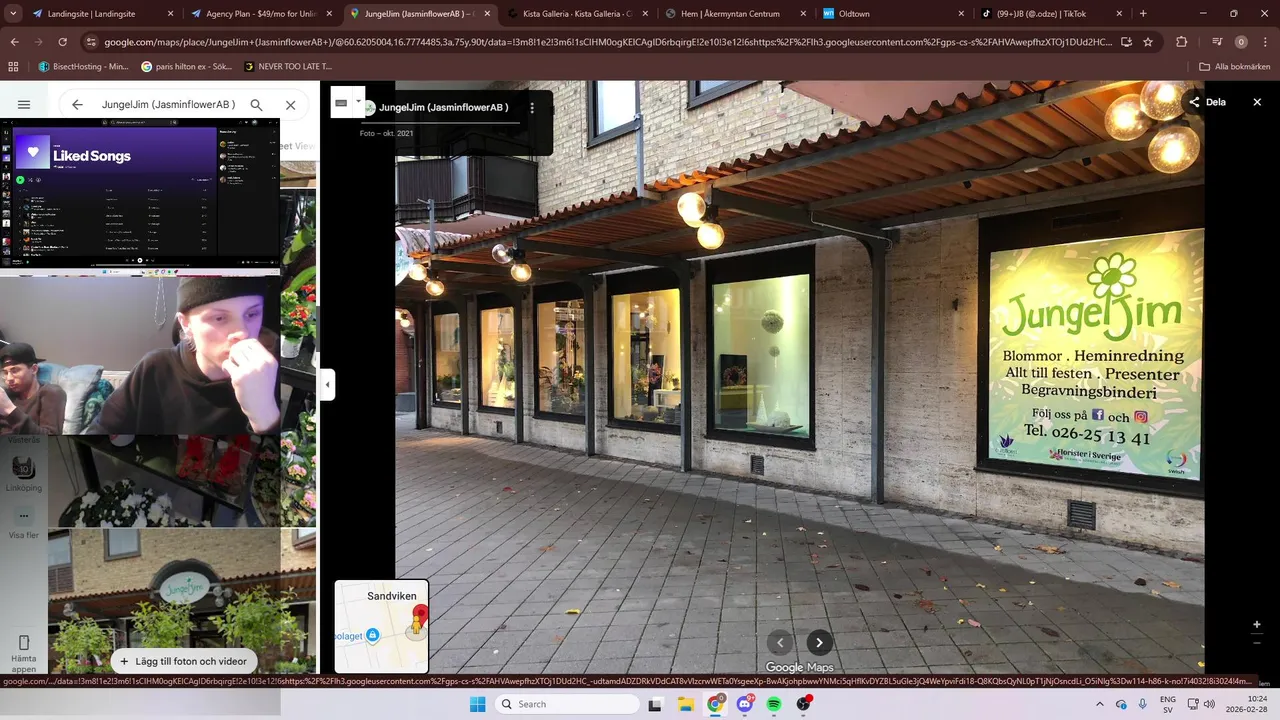Clear the JungelJim search text
This screenshot has height=720, width=1280.
[x=290, y=104]
